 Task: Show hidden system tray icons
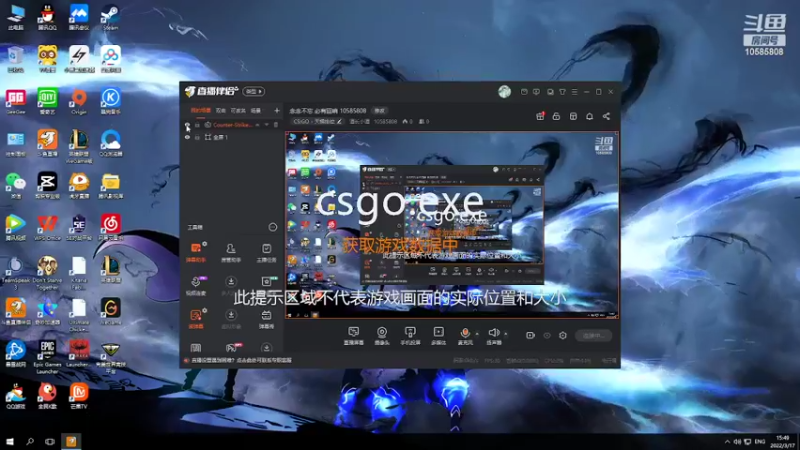click(727, 442)
